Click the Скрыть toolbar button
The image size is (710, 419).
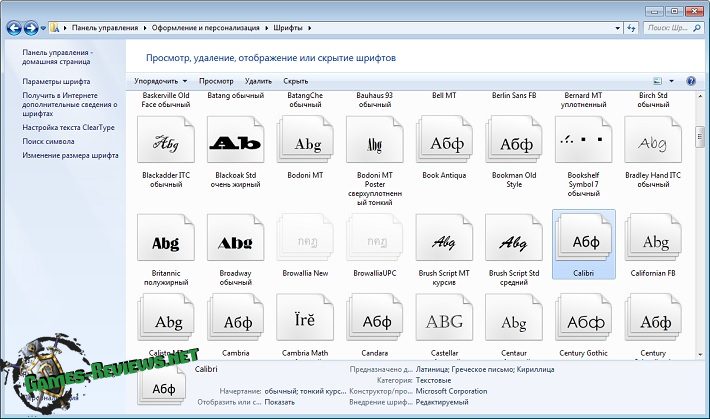(x=296, y=81)
